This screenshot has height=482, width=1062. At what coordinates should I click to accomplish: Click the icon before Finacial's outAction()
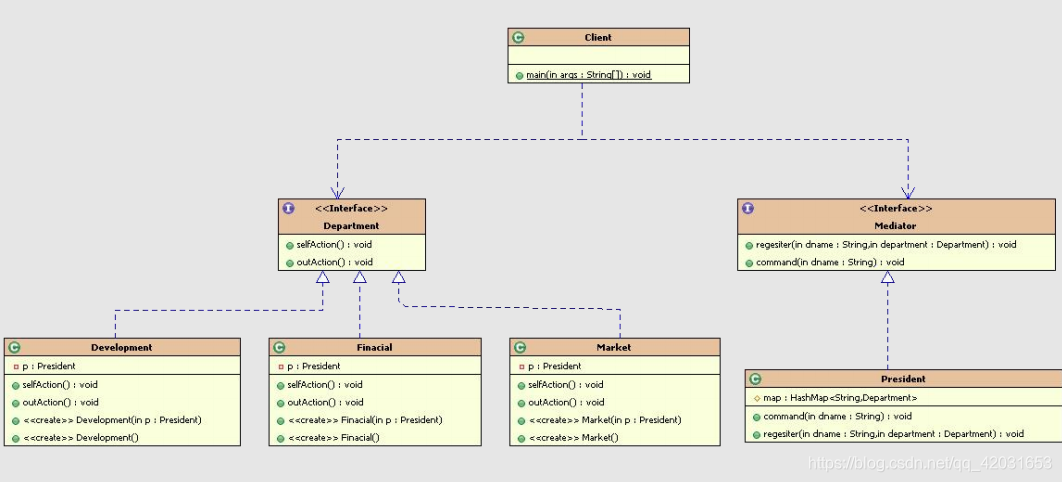(280, 403)
